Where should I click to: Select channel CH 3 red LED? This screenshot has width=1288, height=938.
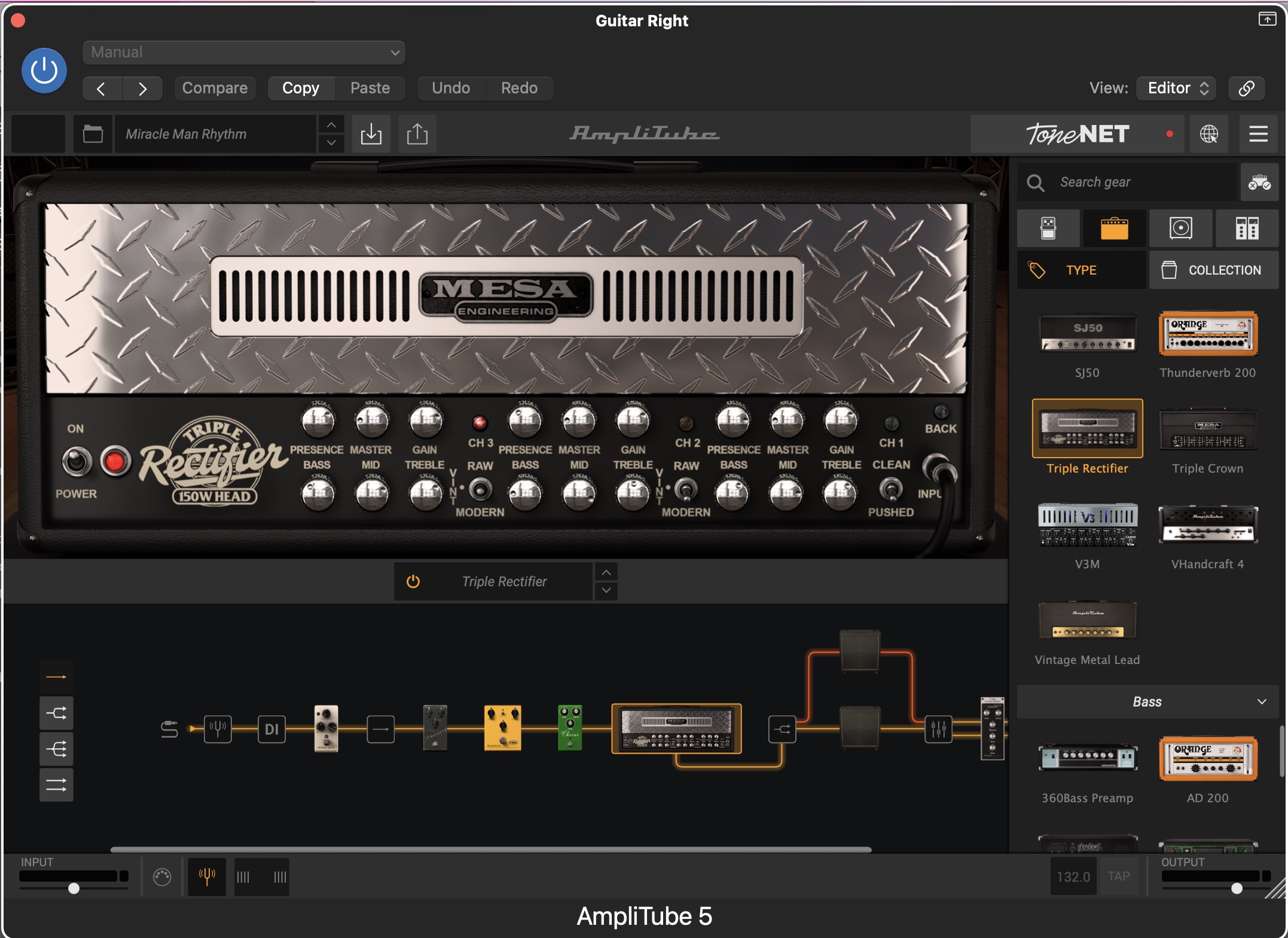pyautogui.click(x=480, y=424)
